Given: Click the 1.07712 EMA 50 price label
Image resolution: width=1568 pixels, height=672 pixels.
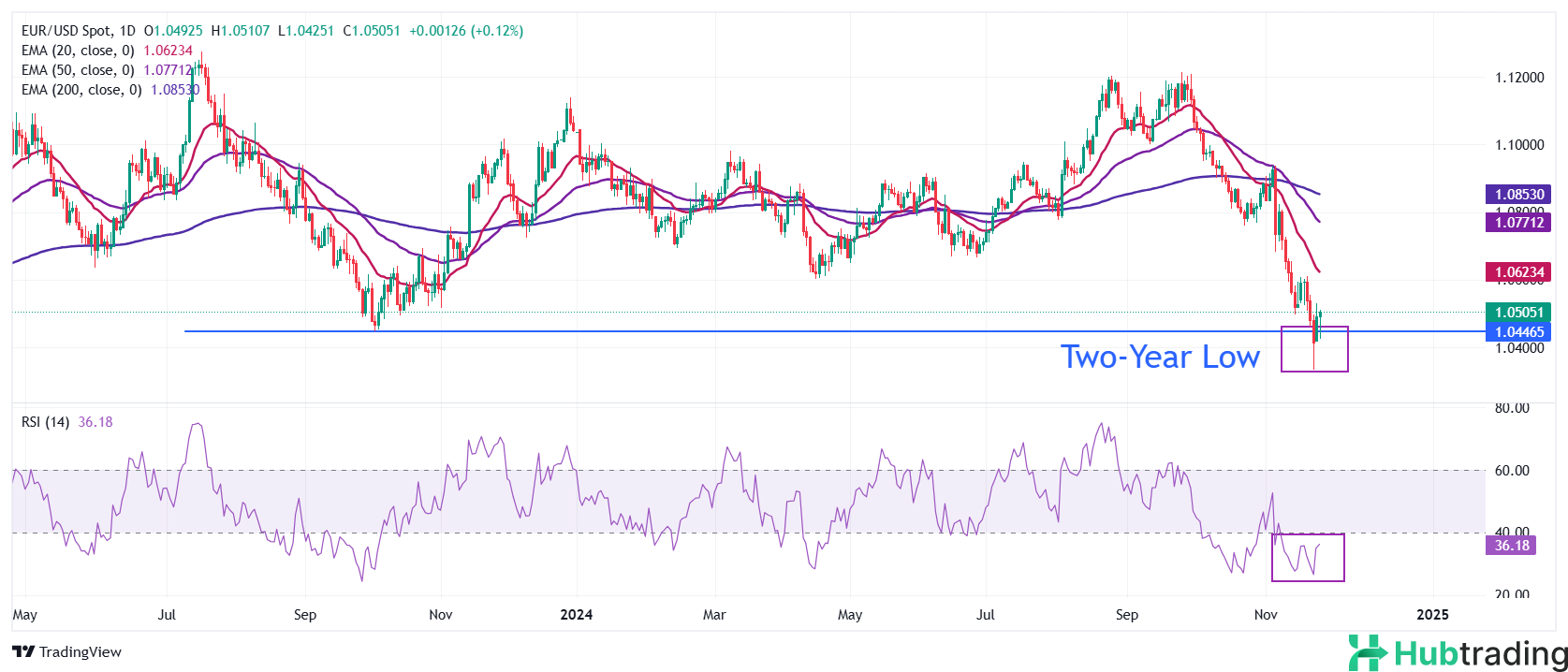Looking at the screenshot, I should [1518, 223].
